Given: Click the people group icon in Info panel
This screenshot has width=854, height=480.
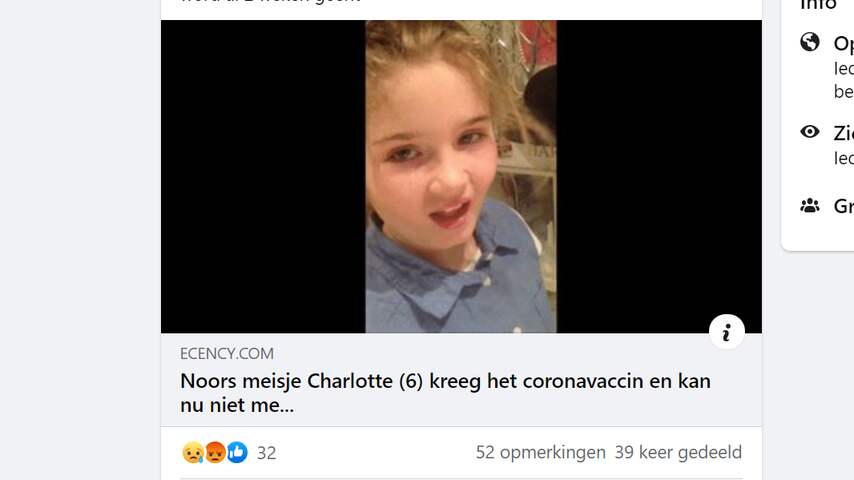Looking at the screenshot, I should point(810,205).
